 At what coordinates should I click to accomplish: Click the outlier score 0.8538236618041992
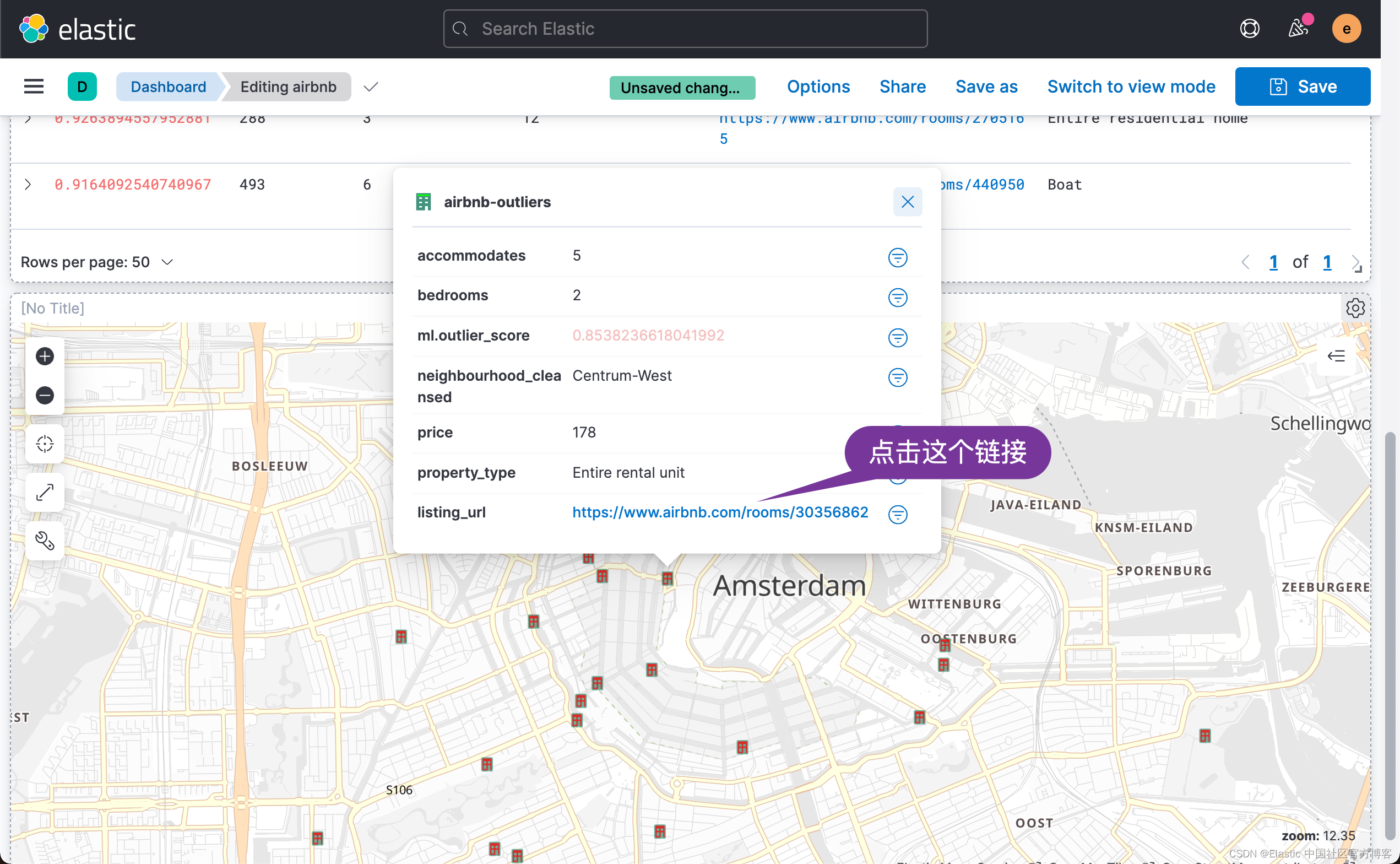648,336
